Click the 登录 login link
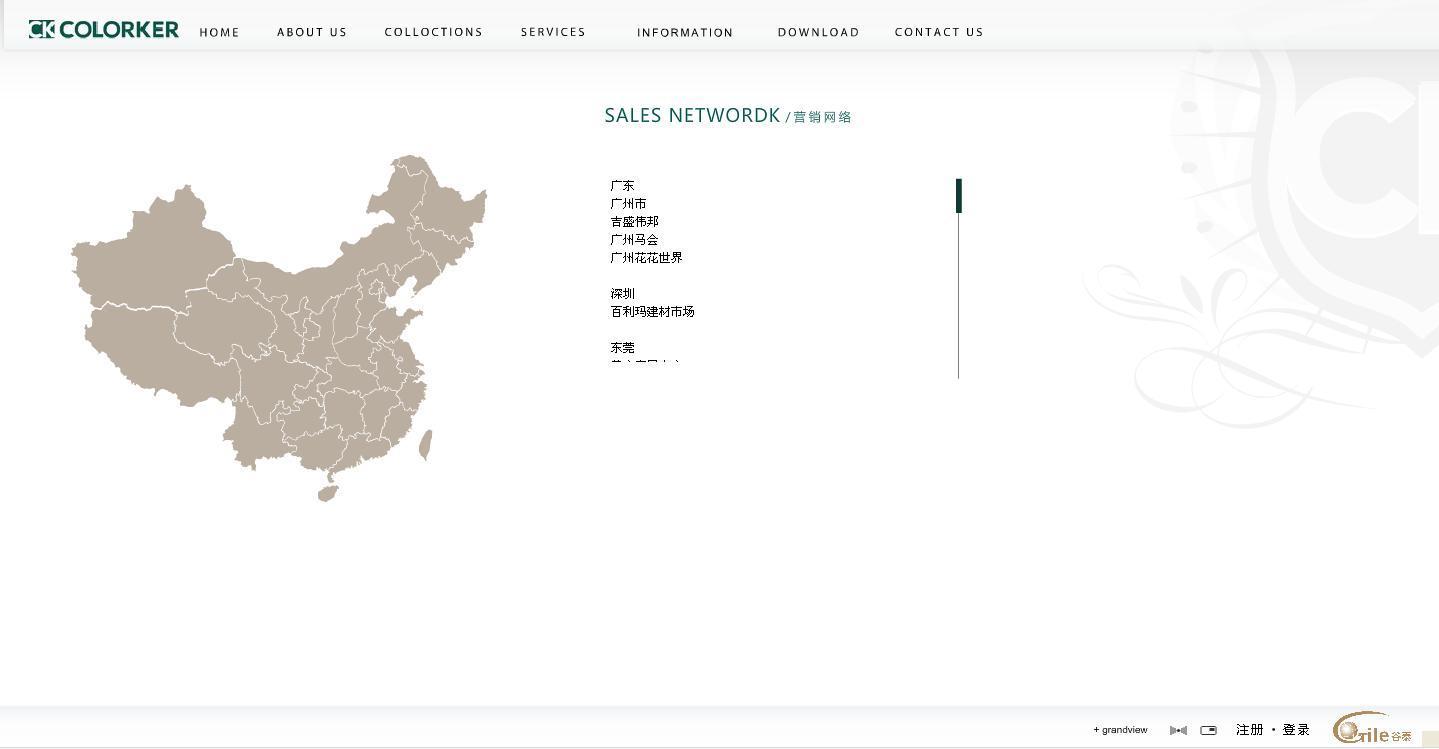Image resolution: width=1439 pixels, height=749 pixels. [x=1296, y=730]
